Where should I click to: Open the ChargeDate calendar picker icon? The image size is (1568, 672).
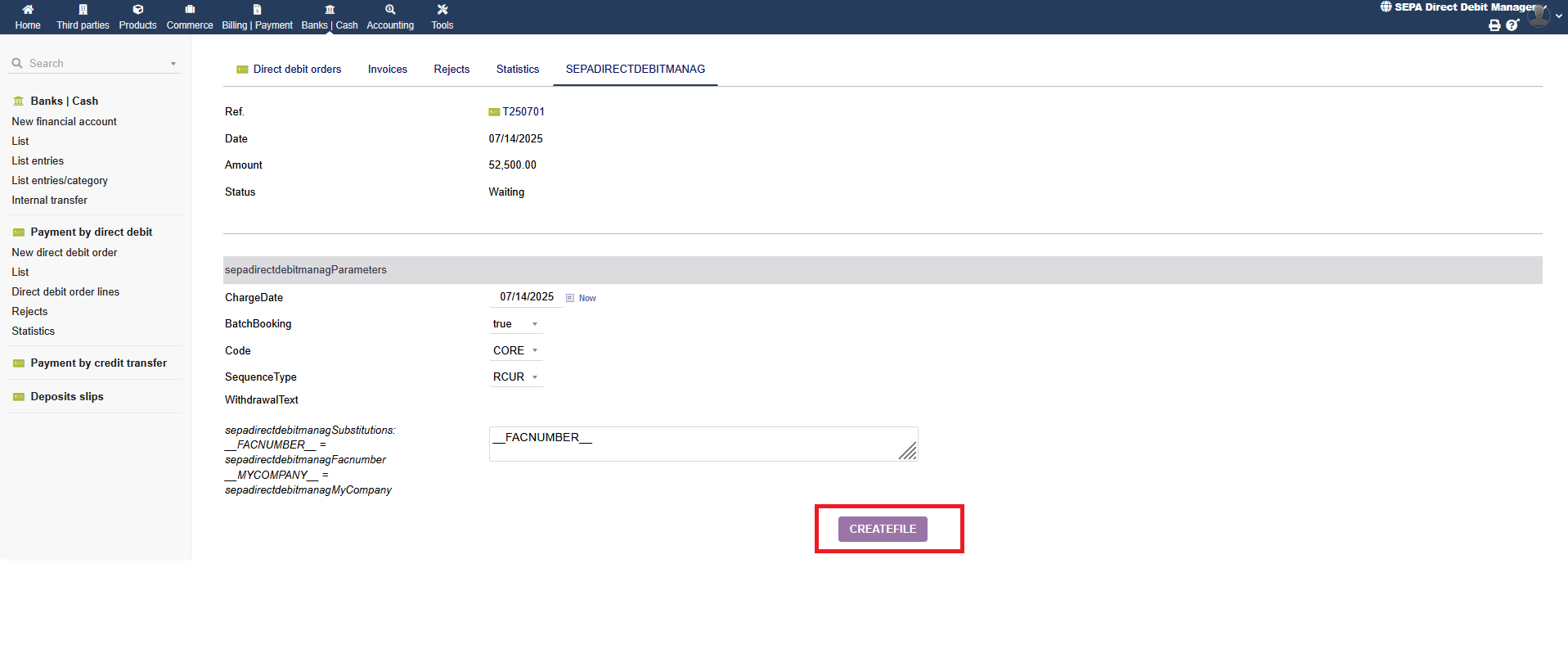(570, 298)
